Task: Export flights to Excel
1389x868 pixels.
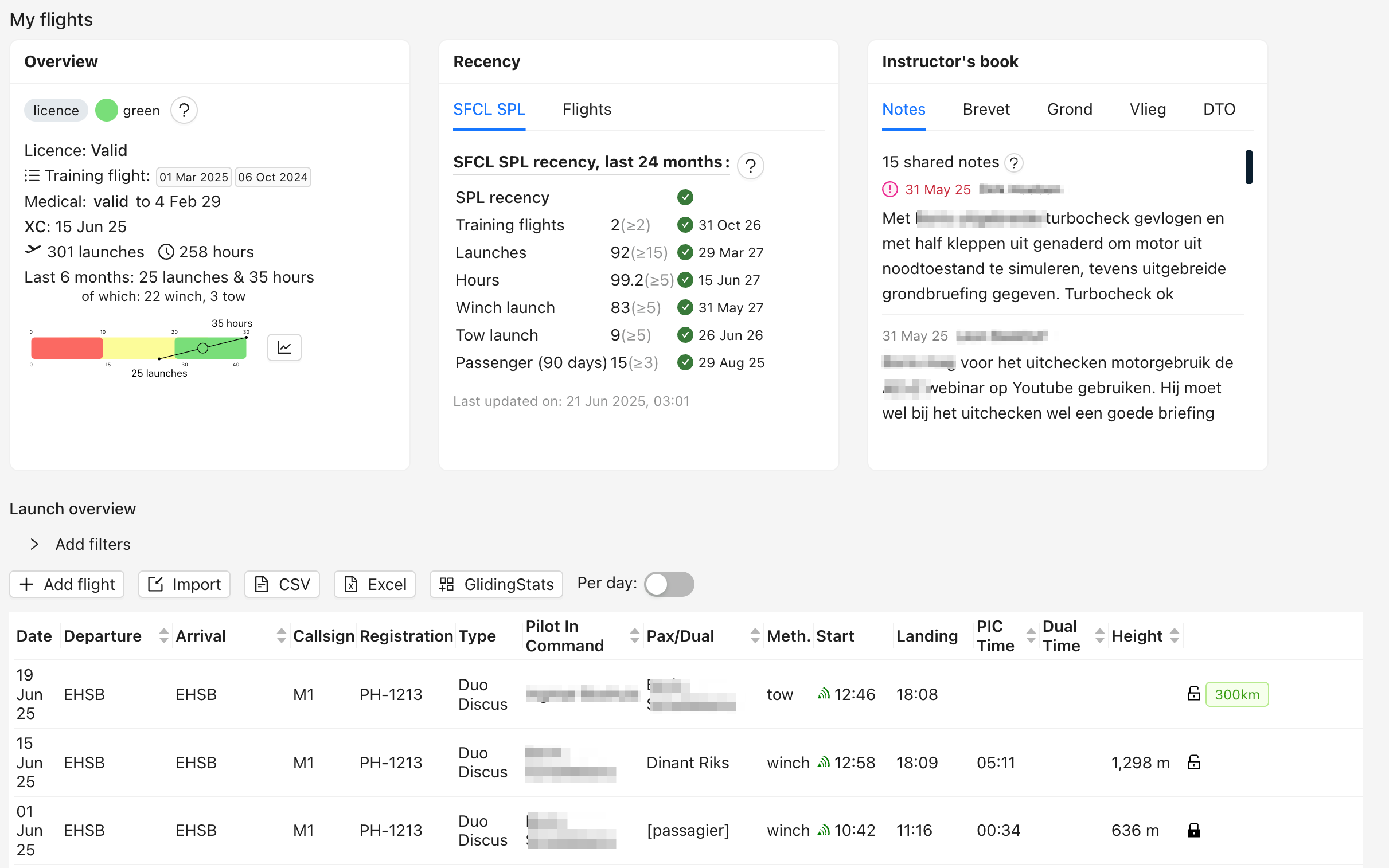Action: coord(375,584)
